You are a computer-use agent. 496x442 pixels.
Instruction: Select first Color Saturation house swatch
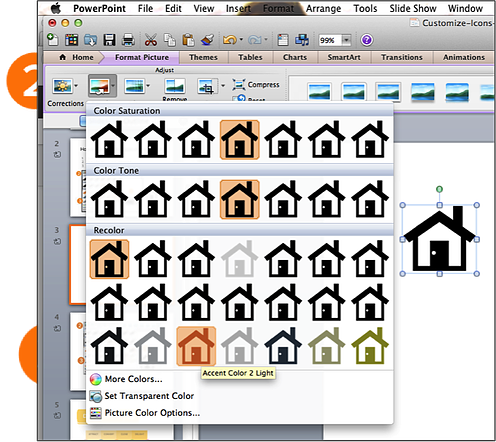109,140
